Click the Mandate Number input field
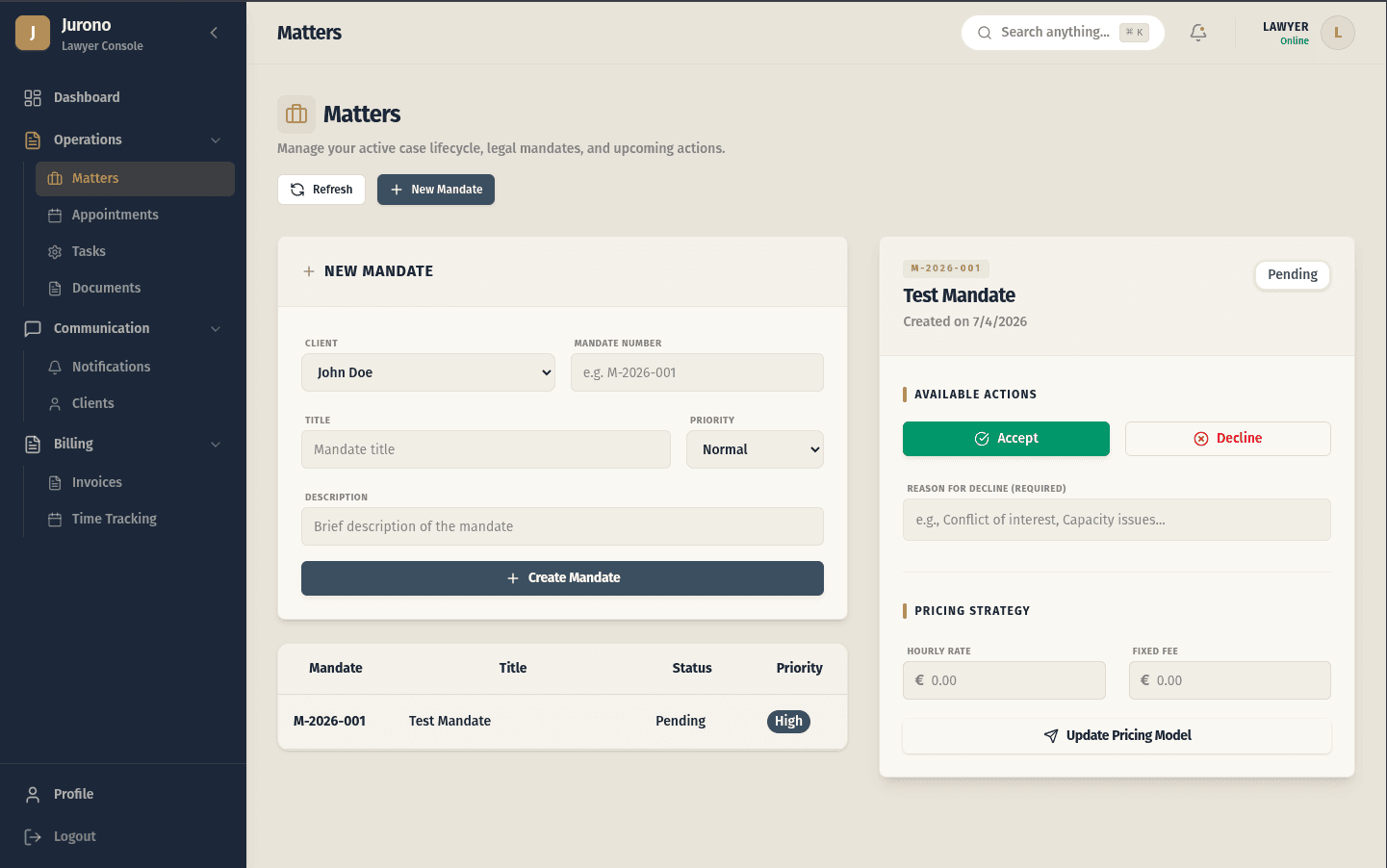 pyautogui.click(x=697, y=372)
